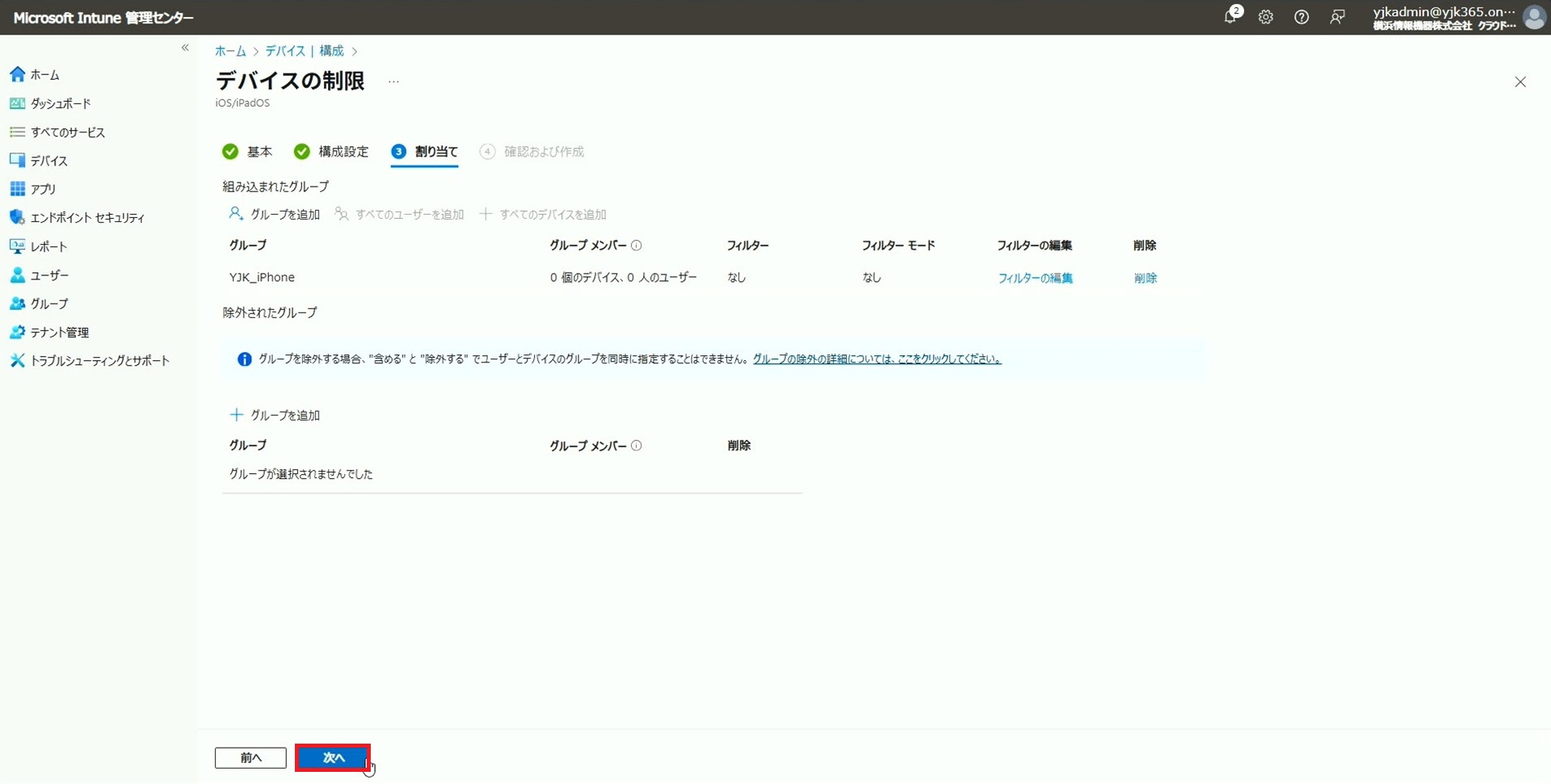This screenshot has height=784, width=1551.
Task: Switch to the 基本 step tab
Action: (258, 152)
